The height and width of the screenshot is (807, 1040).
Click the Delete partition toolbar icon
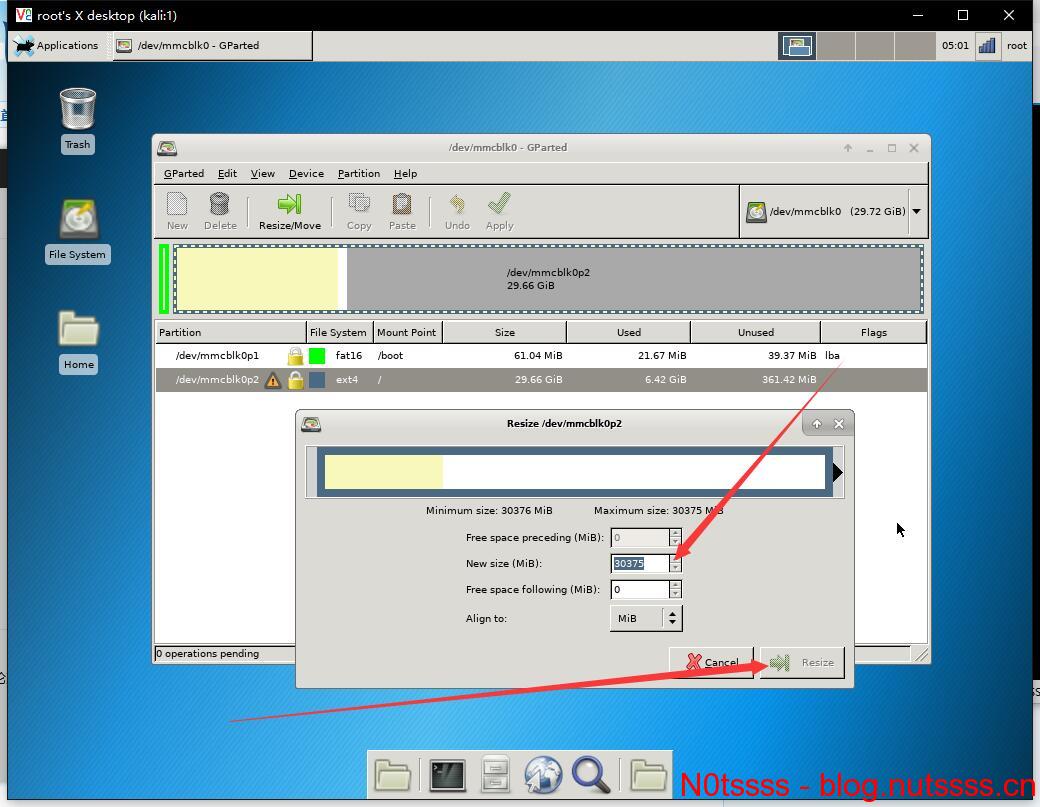[x=220, y=204]
